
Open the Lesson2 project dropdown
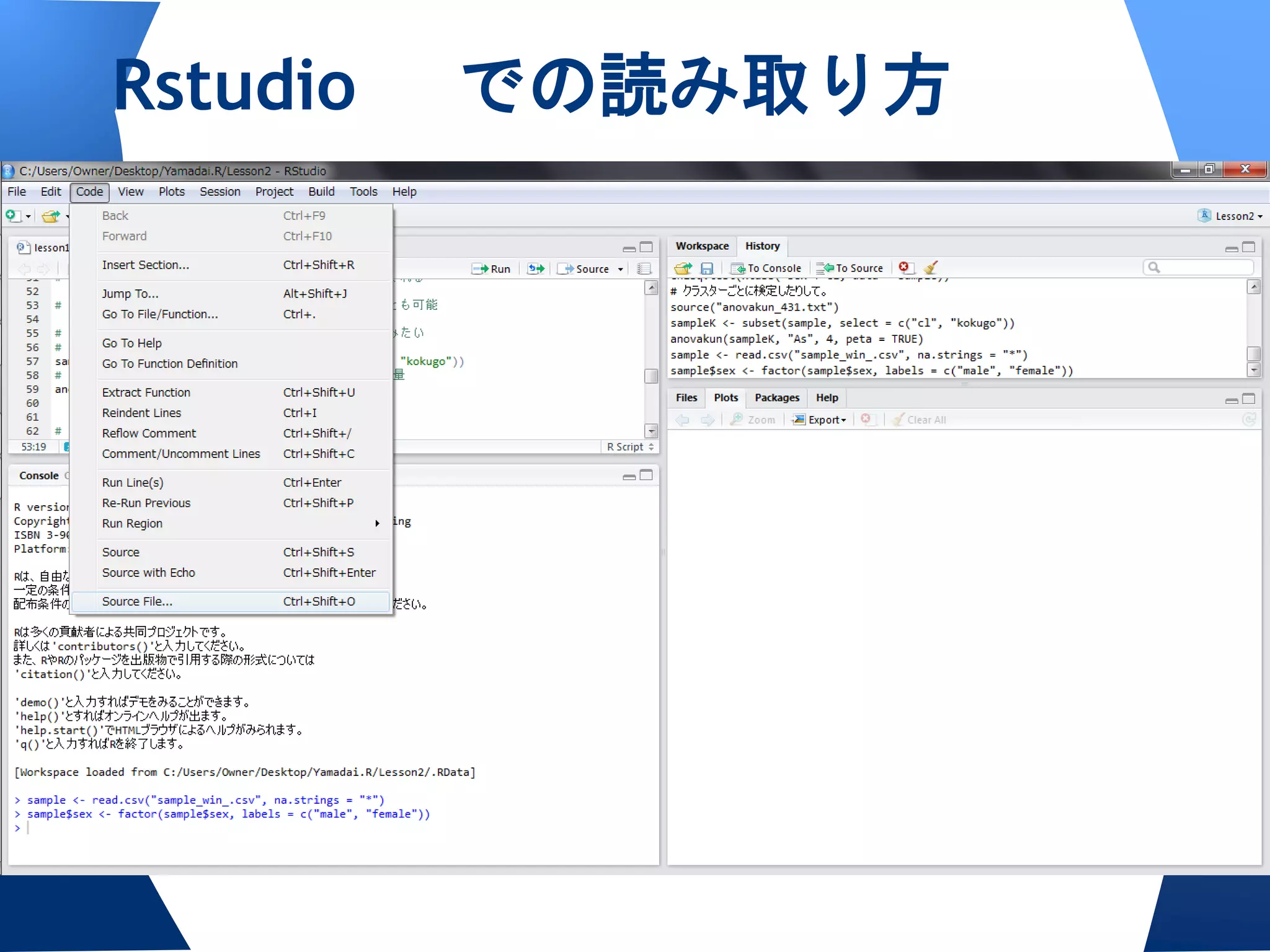pyautogui.click(x=1230, y=216)
